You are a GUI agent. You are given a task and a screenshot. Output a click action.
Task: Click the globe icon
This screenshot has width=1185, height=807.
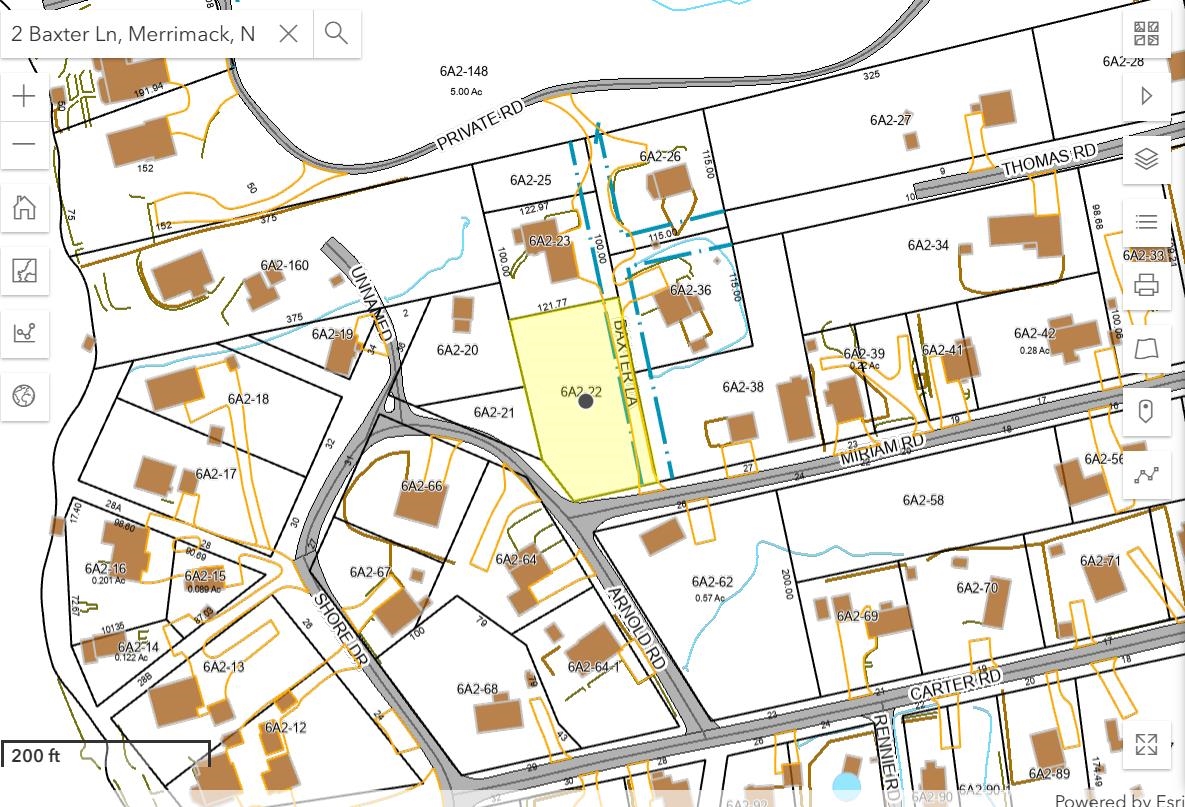coord(24,396)
